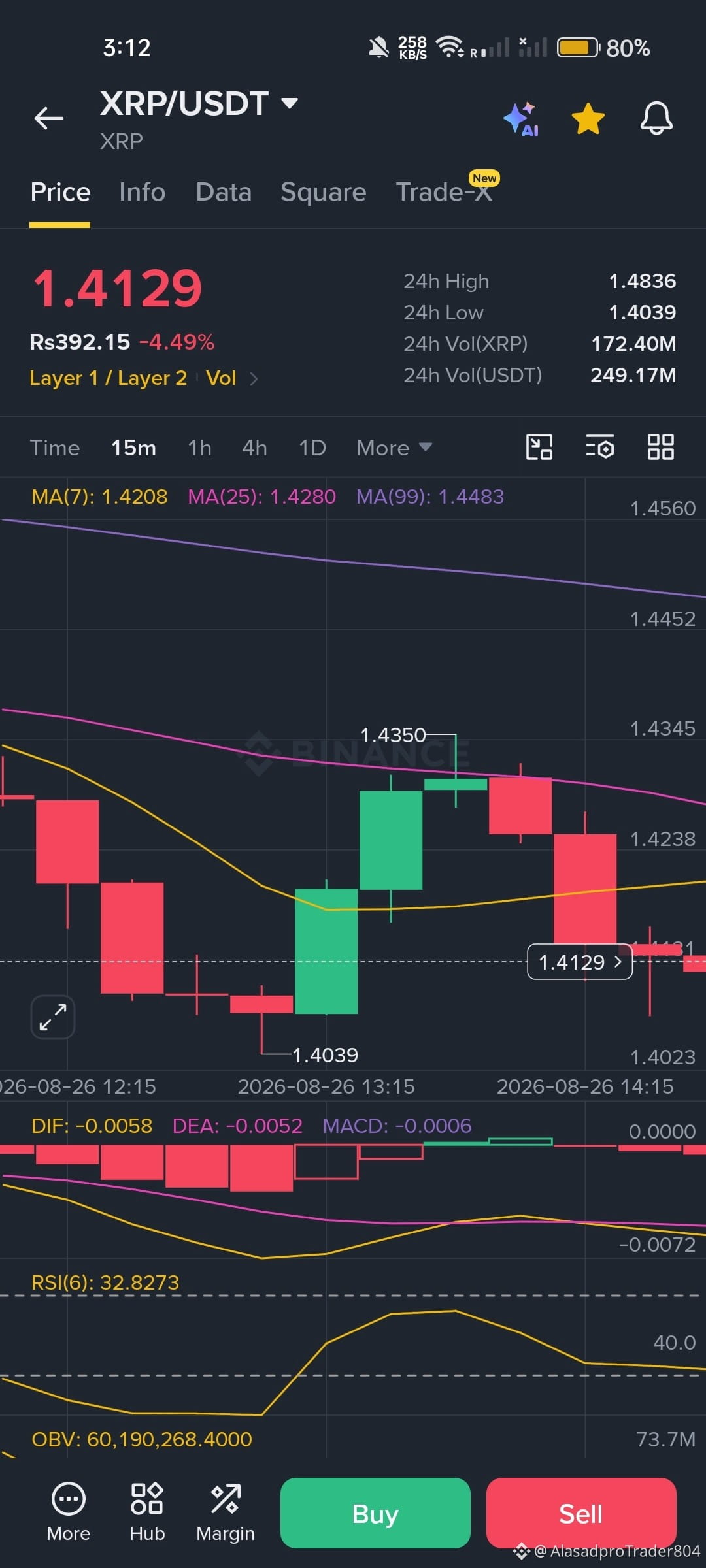Tap the back arrow icon
Screen dimensions: 706x1568
[x=49, y=118]
